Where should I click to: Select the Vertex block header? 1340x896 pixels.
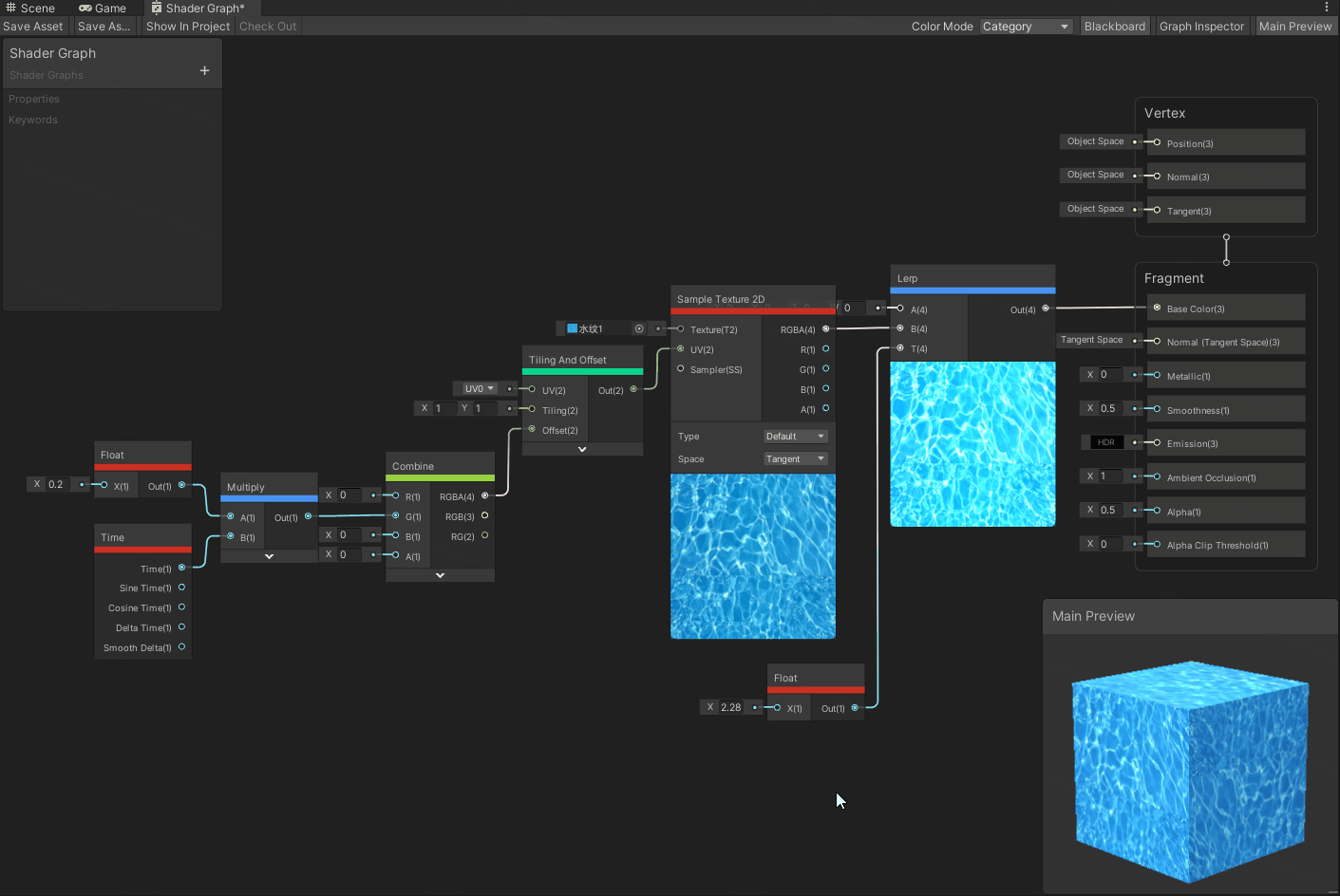(x=1165, y=113)
